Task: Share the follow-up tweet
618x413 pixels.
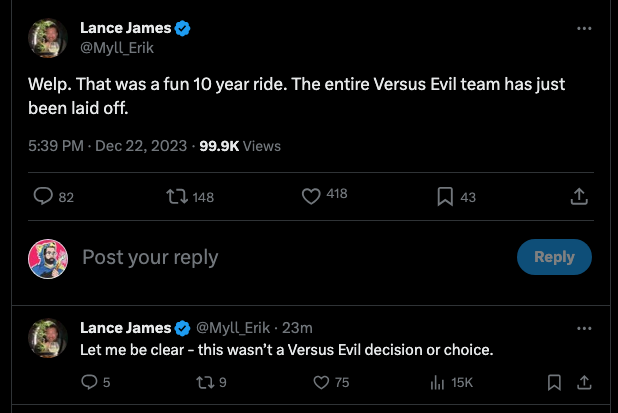Action: tap(584, 382)
